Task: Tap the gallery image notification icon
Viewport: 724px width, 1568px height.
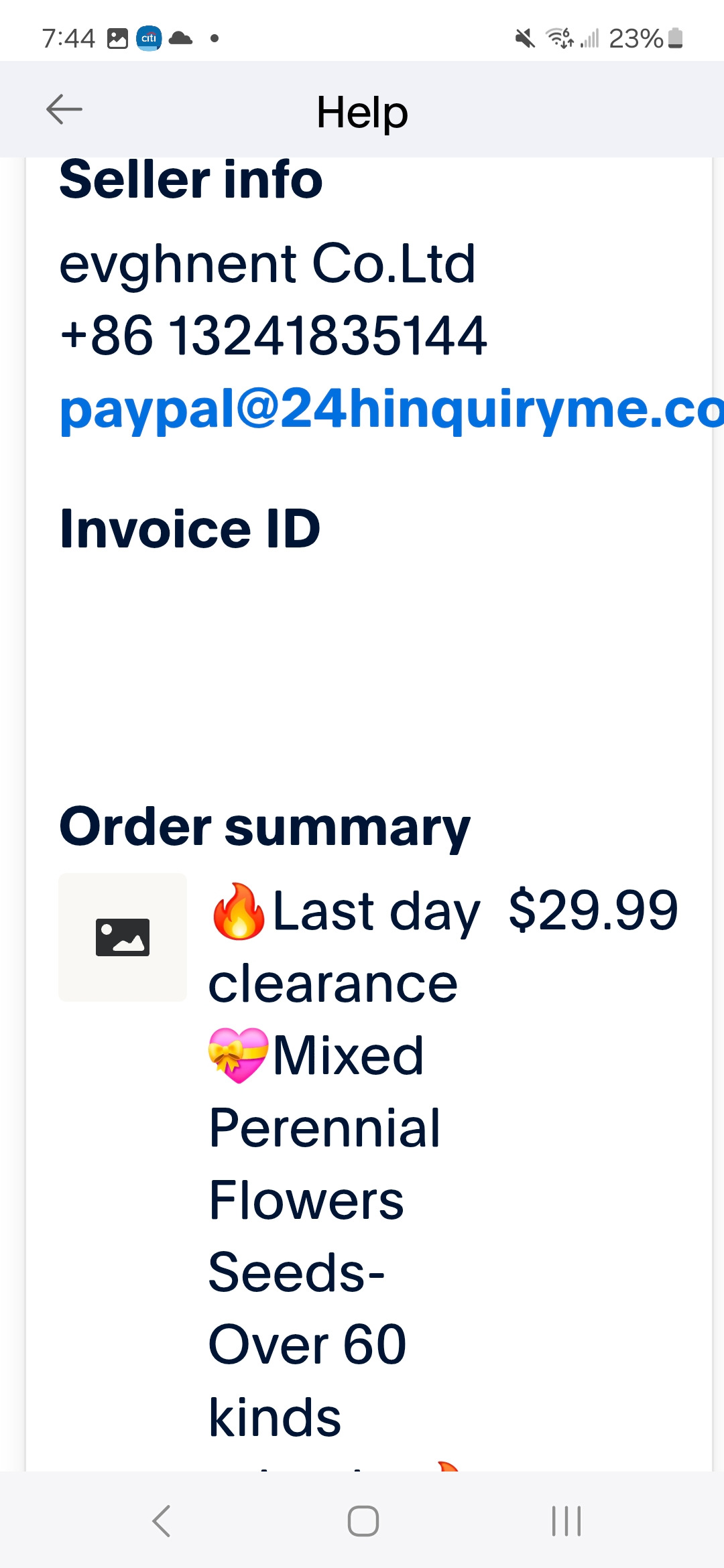Action: pos(117,38)
